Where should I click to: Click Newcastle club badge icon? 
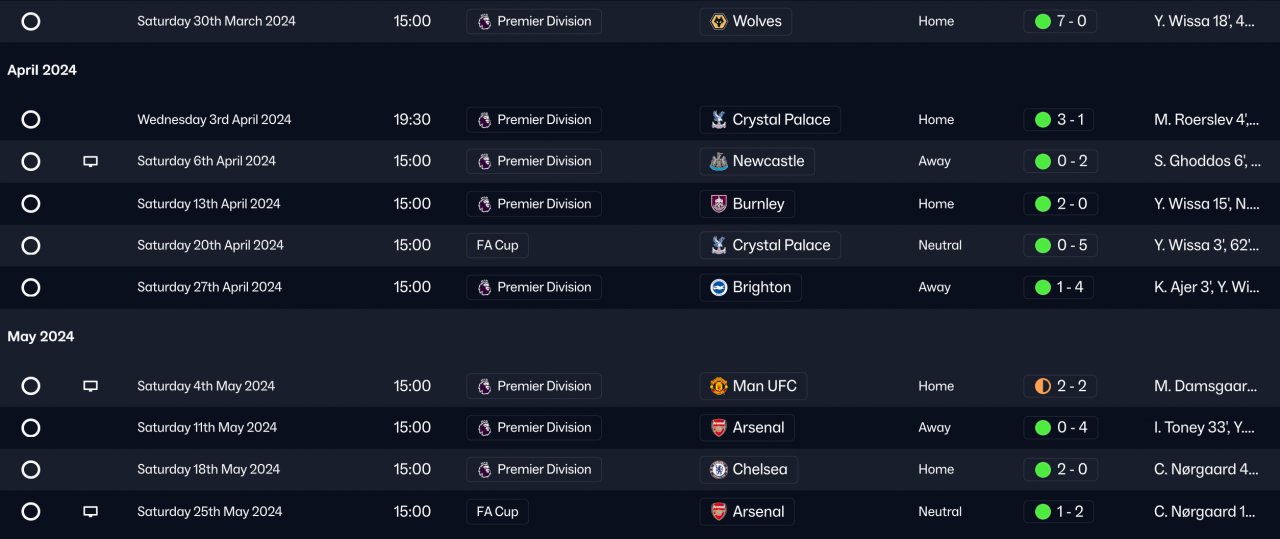[717, 161]
